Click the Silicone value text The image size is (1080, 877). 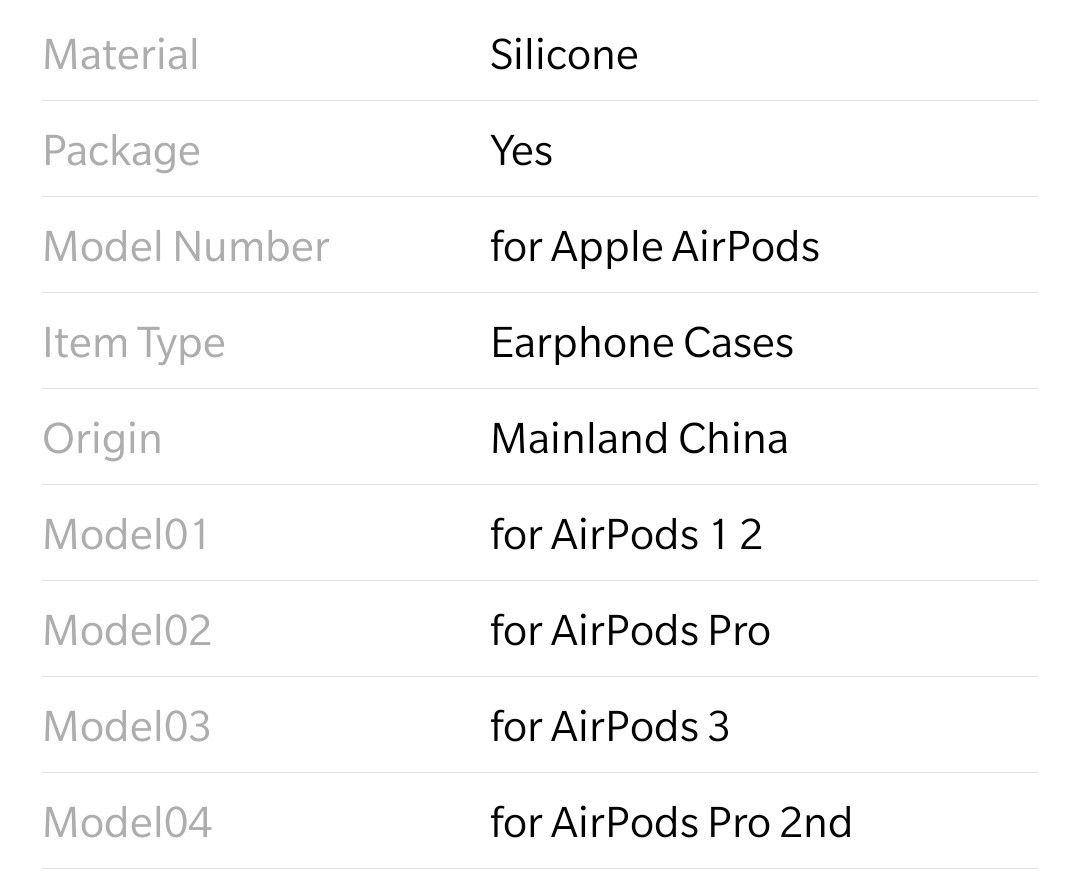[564, 54]
